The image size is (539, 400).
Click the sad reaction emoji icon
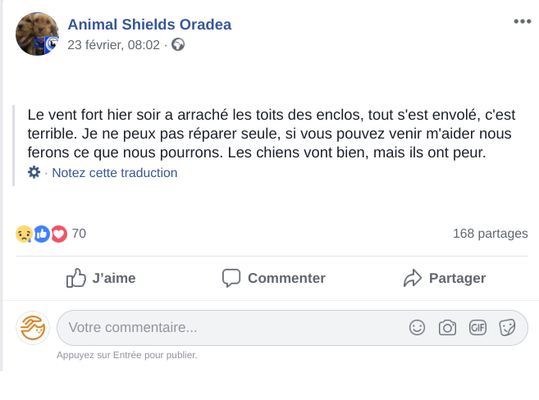(24, 234)
